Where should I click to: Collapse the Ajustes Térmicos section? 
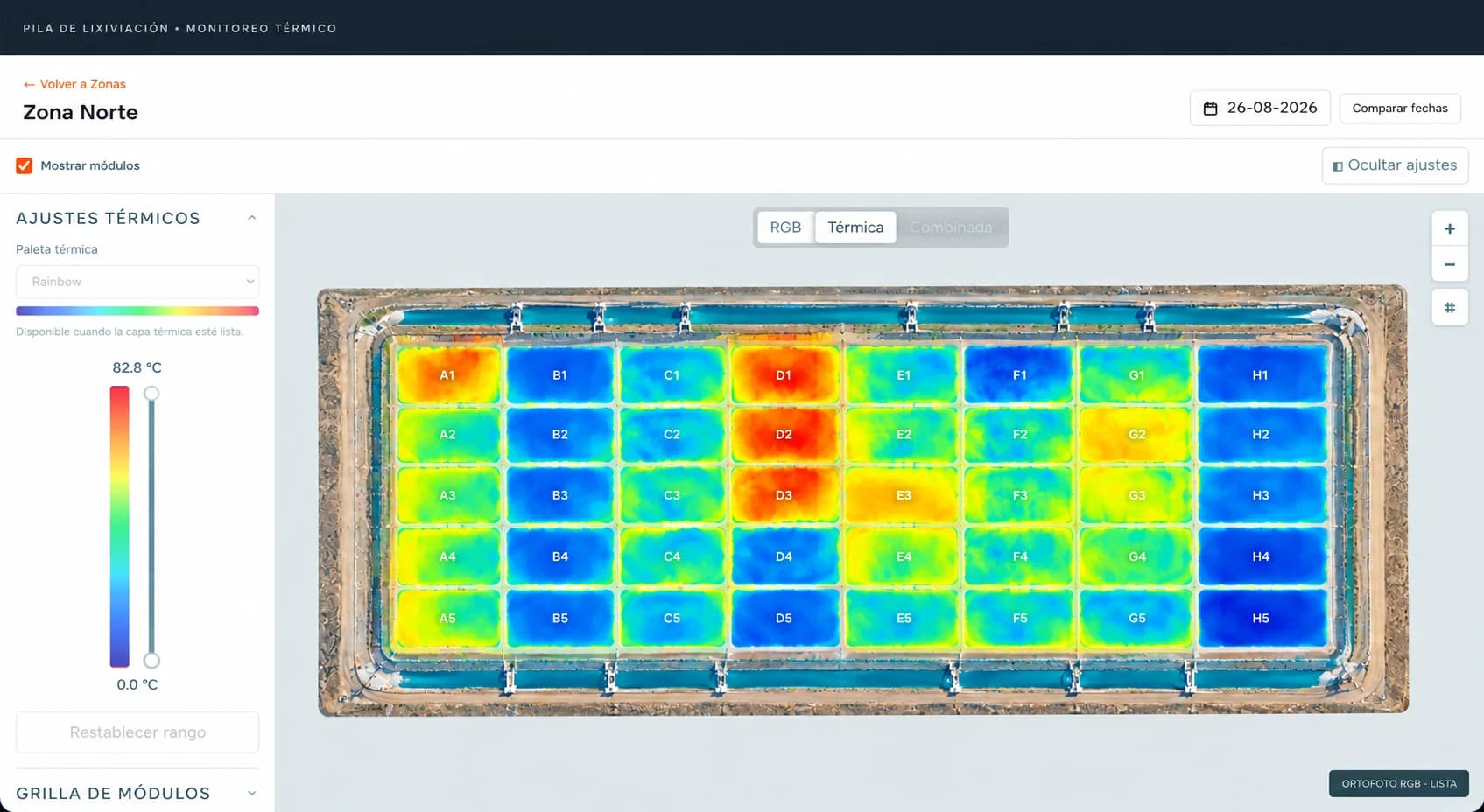(251, 218)
